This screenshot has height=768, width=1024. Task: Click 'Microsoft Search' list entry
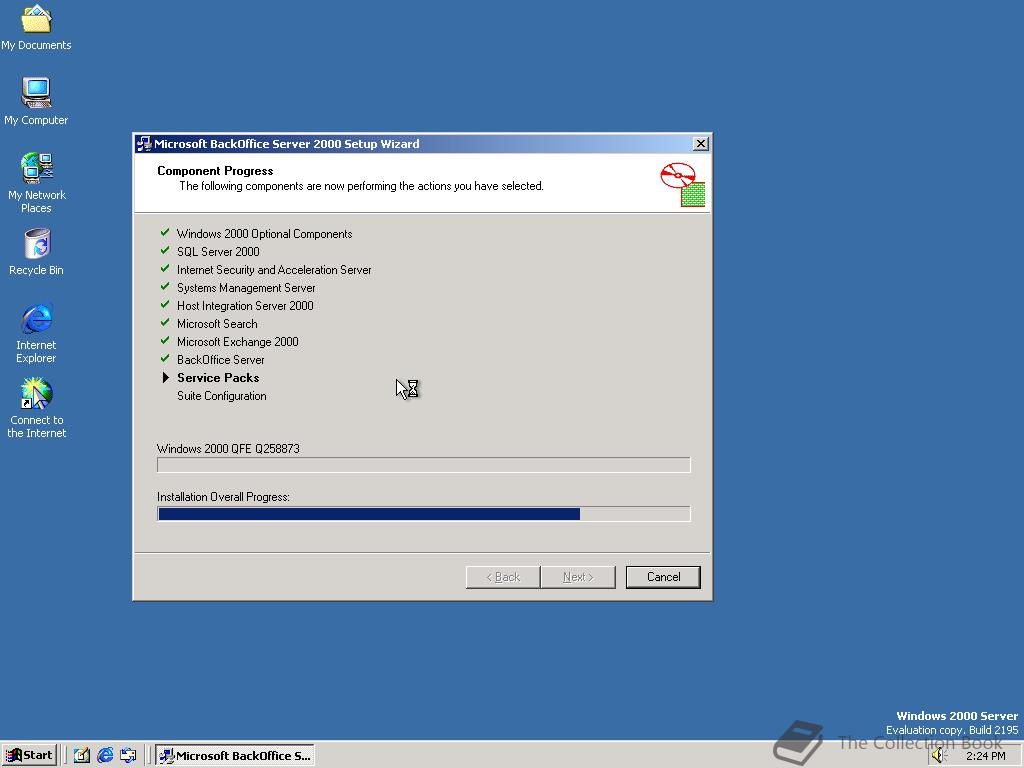(217, 324)
